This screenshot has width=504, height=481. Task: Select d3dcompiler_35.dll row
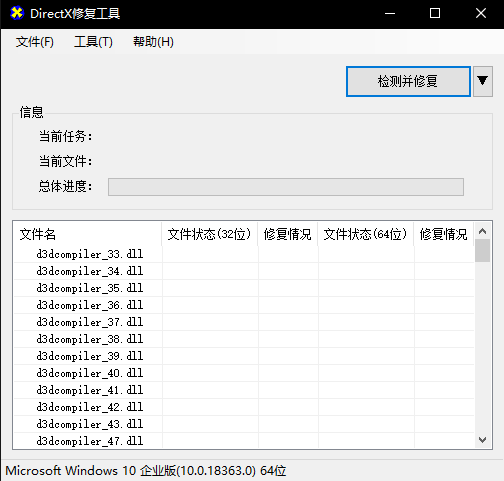point(244,288)
